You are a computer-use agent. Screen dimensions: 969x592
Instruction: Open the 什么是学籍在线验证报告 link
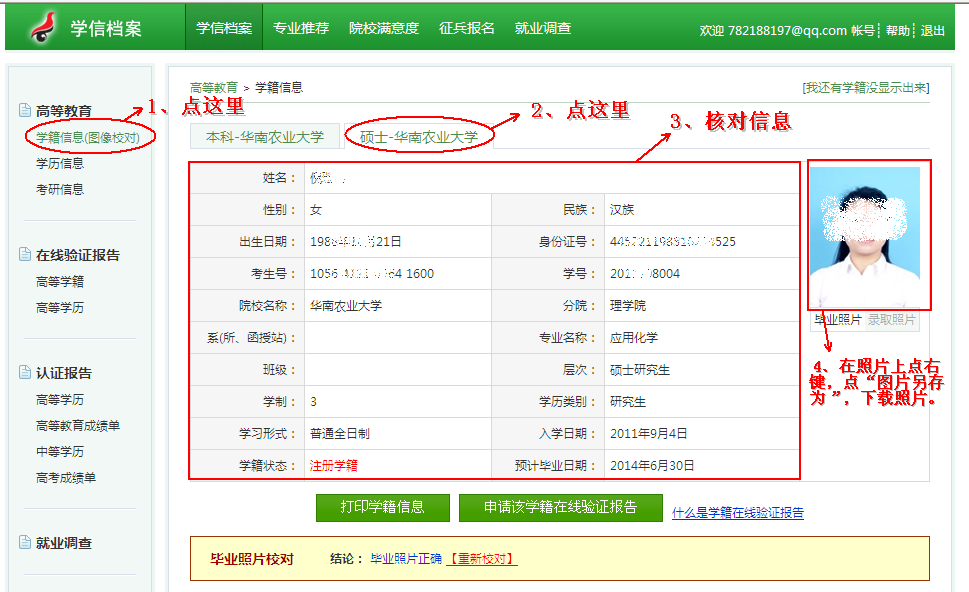click(738, 512)
